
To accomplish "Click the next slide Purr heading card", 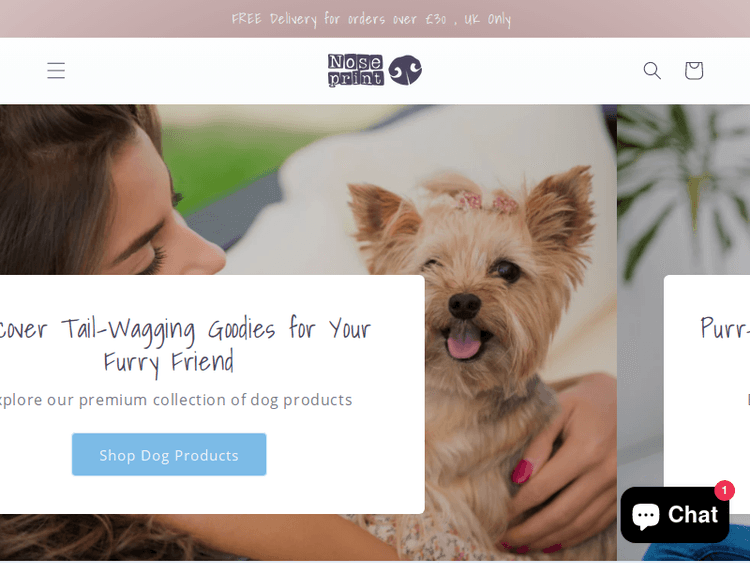I will click(707, 380).
